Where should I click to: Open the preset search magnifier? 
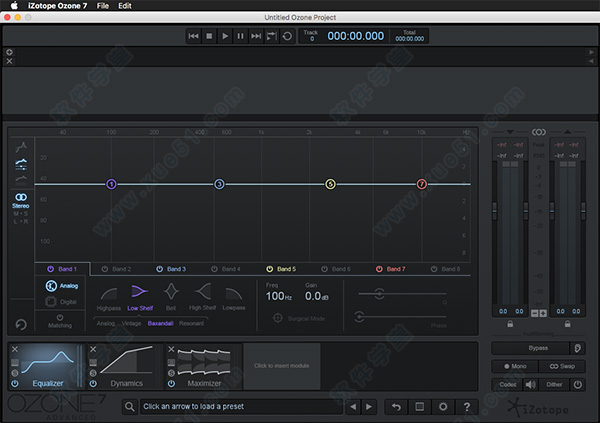tap(130, 407)
